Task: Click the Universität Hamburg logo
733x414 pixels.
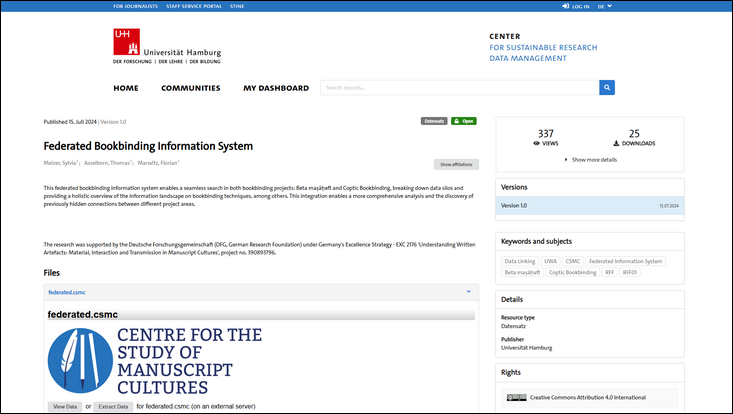Action: (167, 46)
